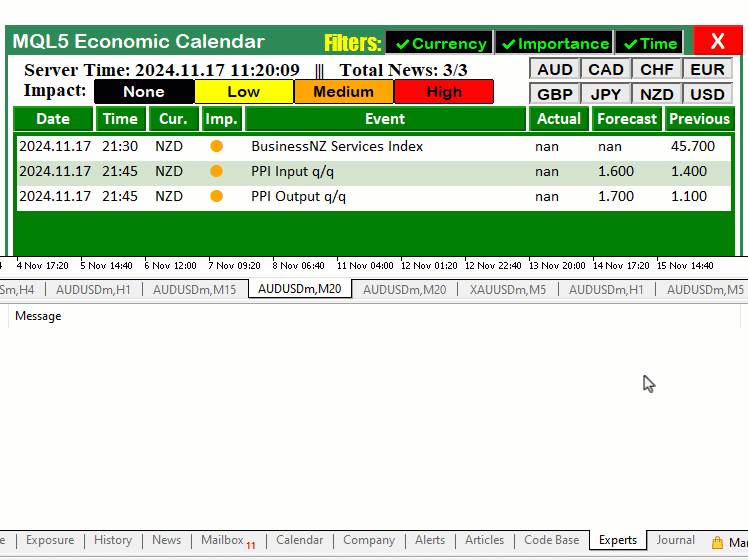
Task: Click the Event column header
Action: tap(385, 119)
